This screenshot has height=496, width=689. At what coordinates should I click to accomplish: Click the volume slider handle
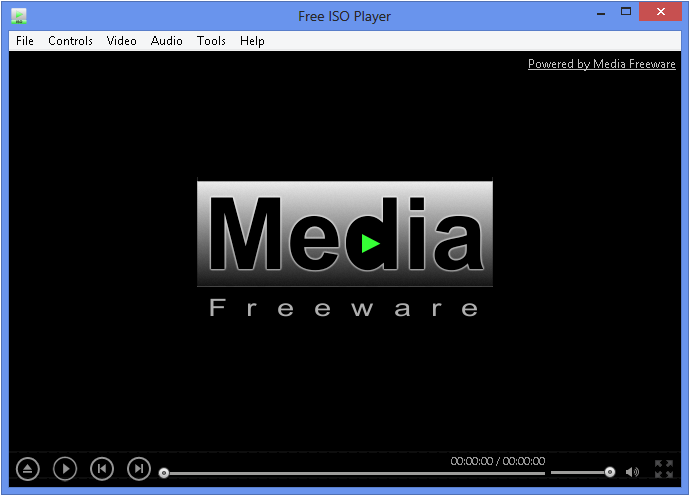610,472
